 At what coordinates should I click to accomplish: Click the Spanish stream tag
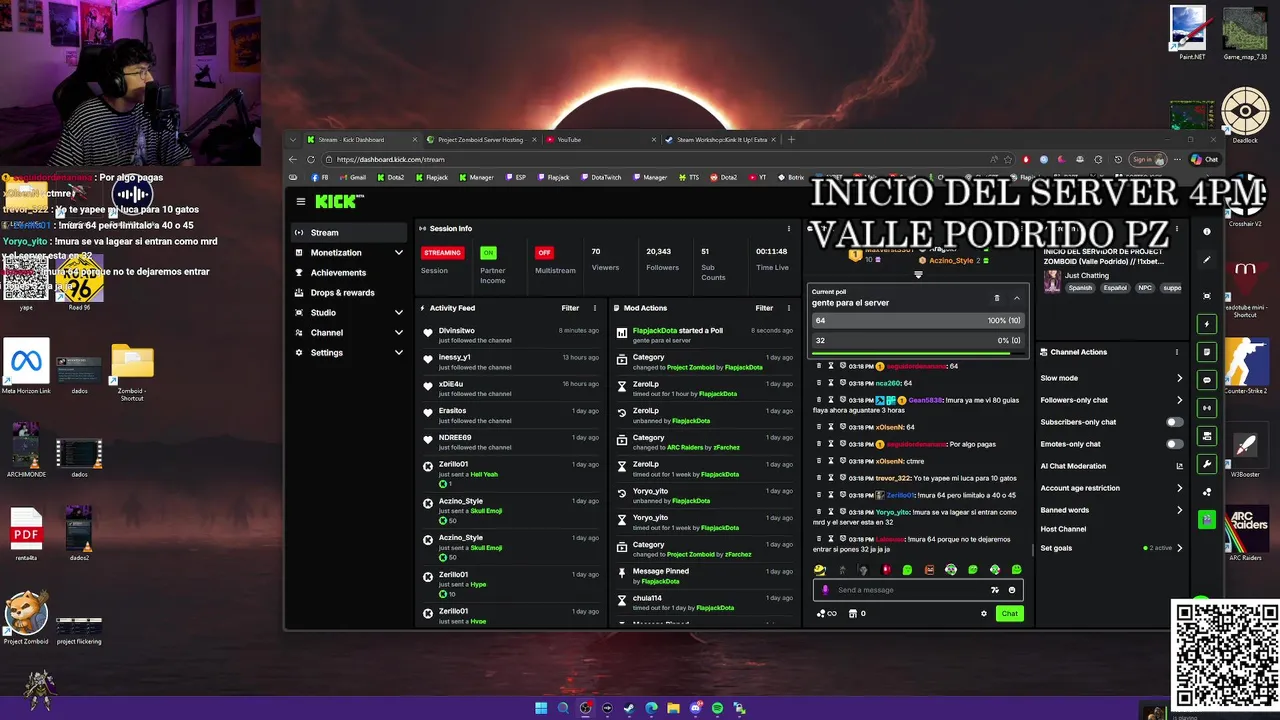(x=1080, y=288)
